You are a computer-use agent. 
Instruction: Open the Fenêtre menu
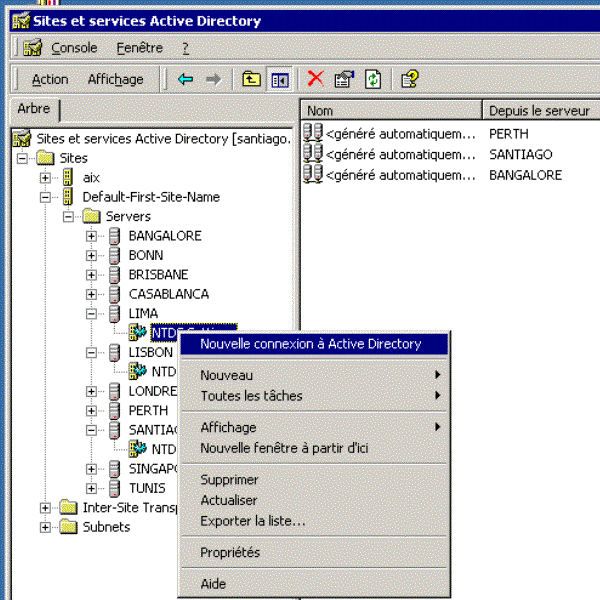point(139,47)
